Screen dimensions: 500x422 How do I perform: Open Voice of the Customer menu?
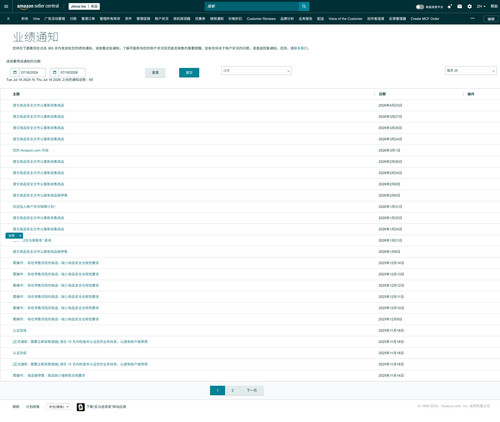point(345,19)
